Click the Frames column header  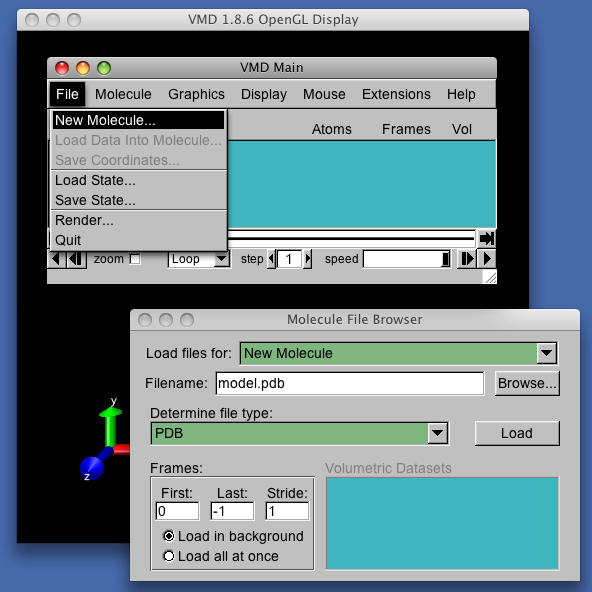tap(406, 129)
